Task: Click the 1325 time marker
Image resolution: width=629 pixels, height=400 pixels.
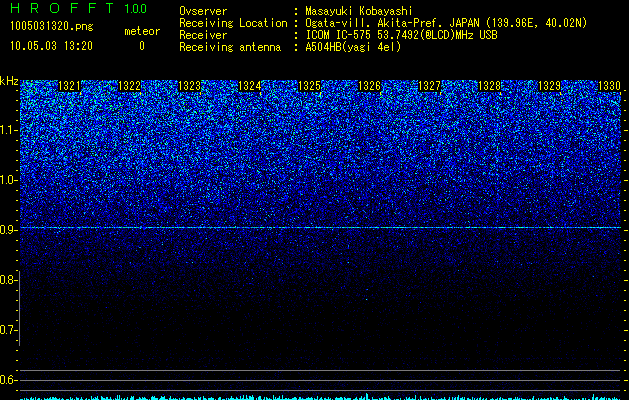Action: coord(309,86)
